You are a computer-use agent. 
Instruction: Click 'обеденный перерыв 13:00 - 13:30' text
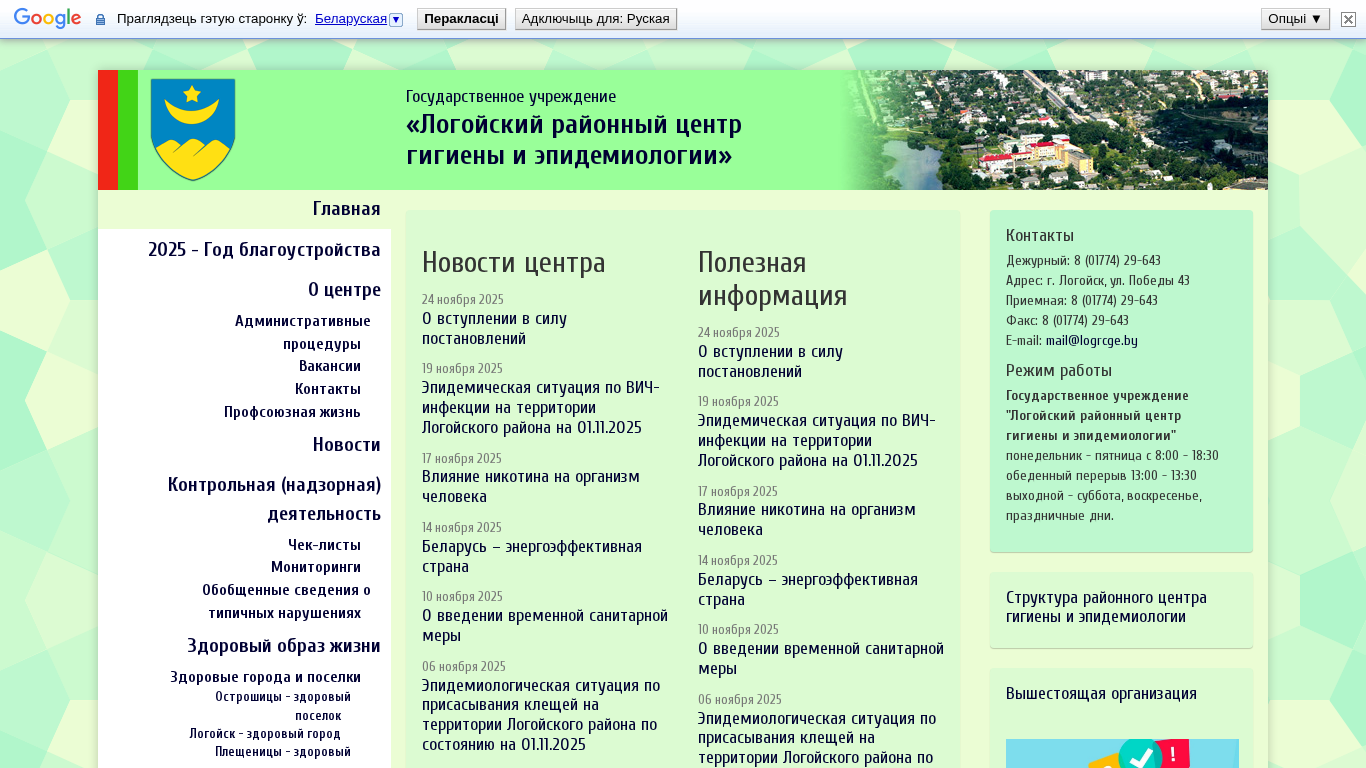click(1101, 476)
